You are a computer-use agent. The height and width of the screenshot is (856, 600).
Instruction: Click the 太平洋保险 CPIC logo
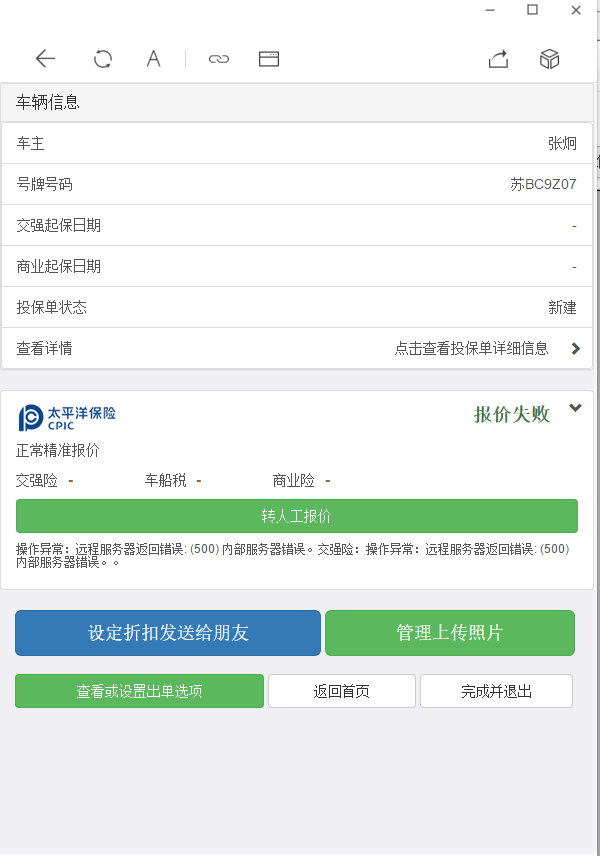(x=67, y=417)
